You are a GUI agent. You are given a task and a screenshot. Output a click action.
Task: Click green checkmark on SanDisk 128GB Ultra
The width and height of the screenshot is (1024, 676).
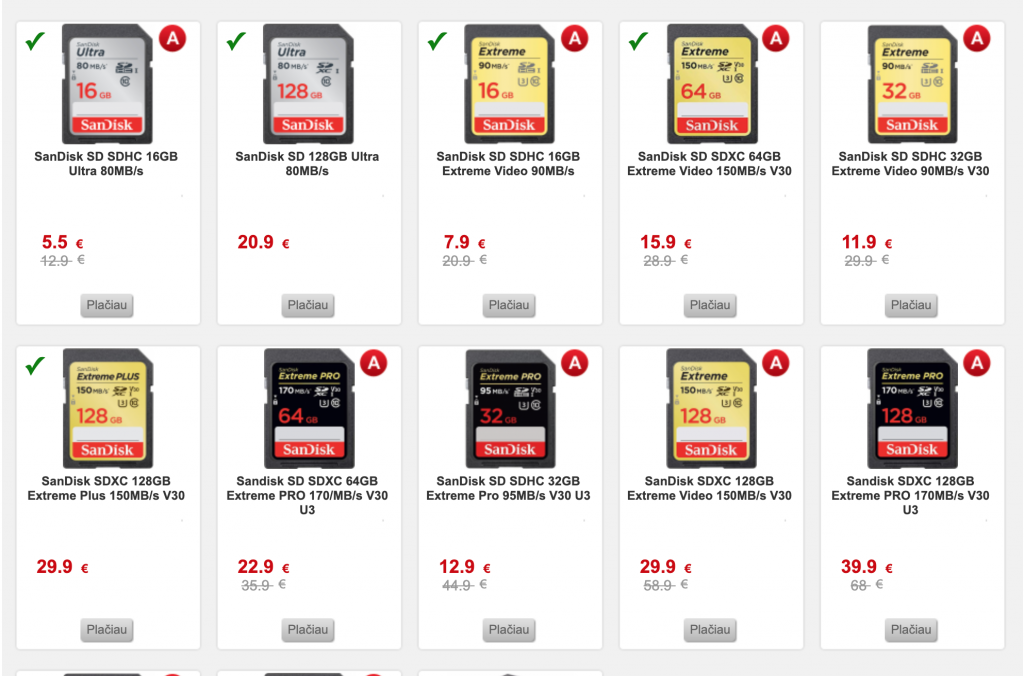[x=236, y=41]
